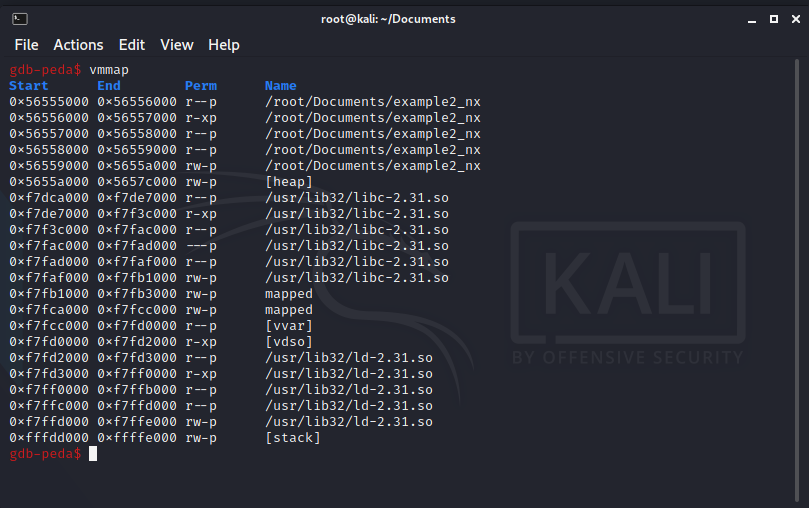Click start address 0xf7de7000
809x508 pixels.
pyautogui.click(x=49, y=214)
